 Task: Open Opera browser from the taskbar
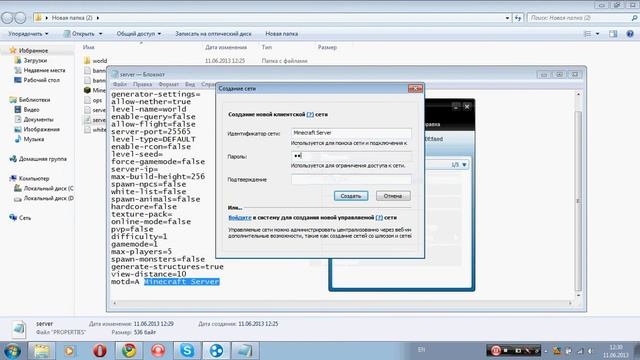[100, 351]
